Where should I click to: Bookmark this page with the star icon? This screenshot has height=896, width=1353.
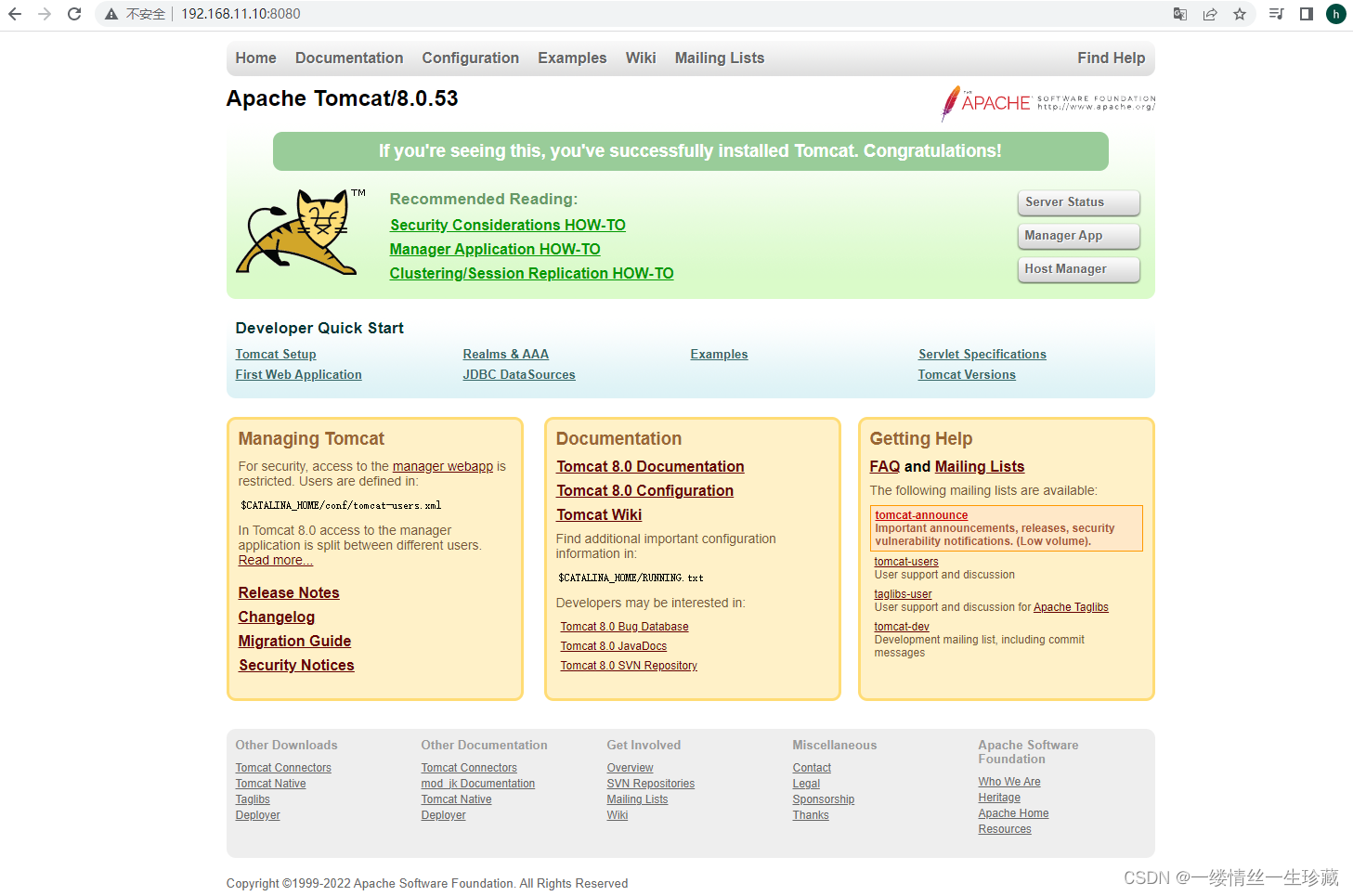(1240, 14)
